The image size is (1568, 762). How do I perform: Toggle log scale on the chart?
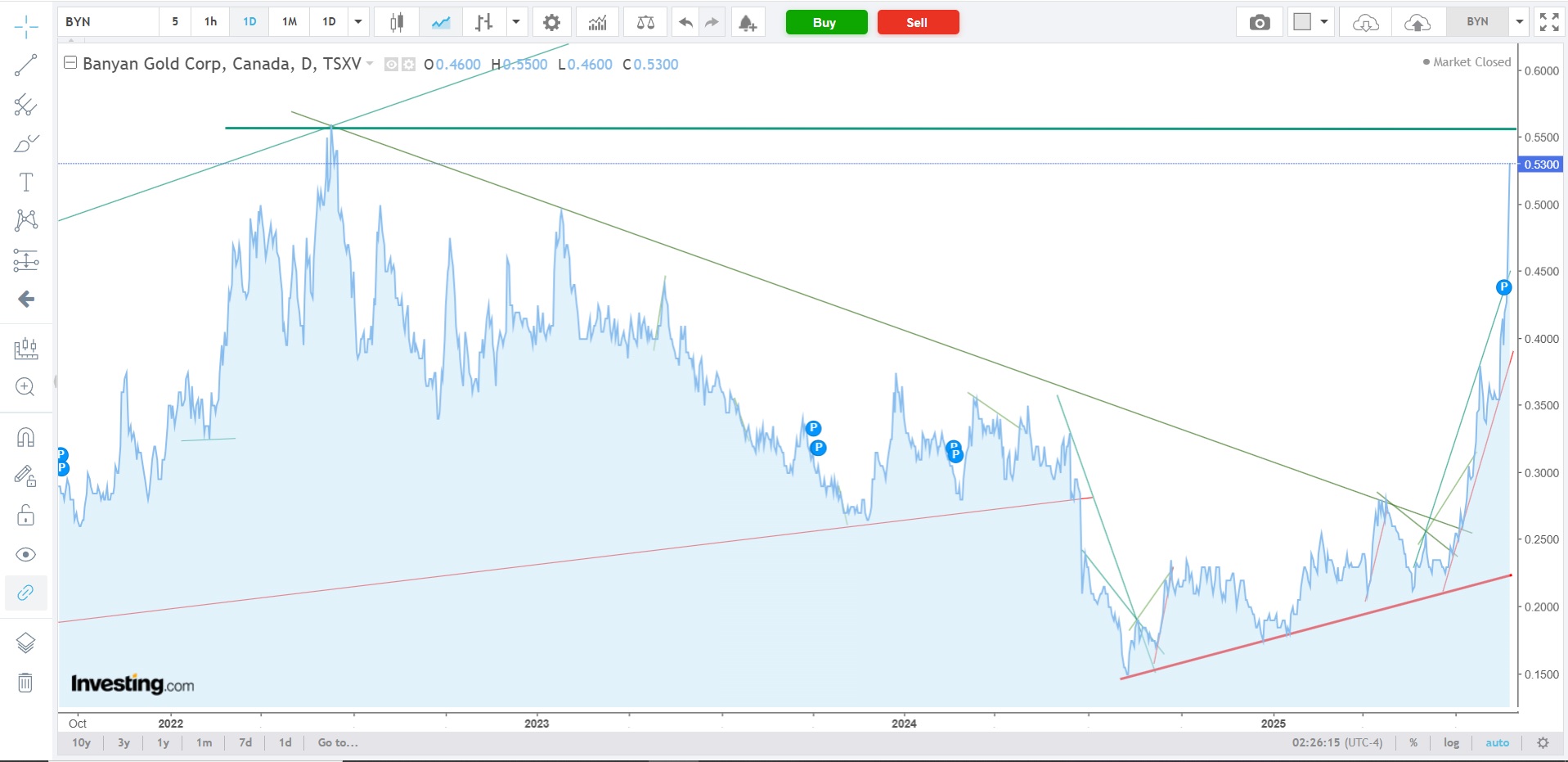(1451, 742)
